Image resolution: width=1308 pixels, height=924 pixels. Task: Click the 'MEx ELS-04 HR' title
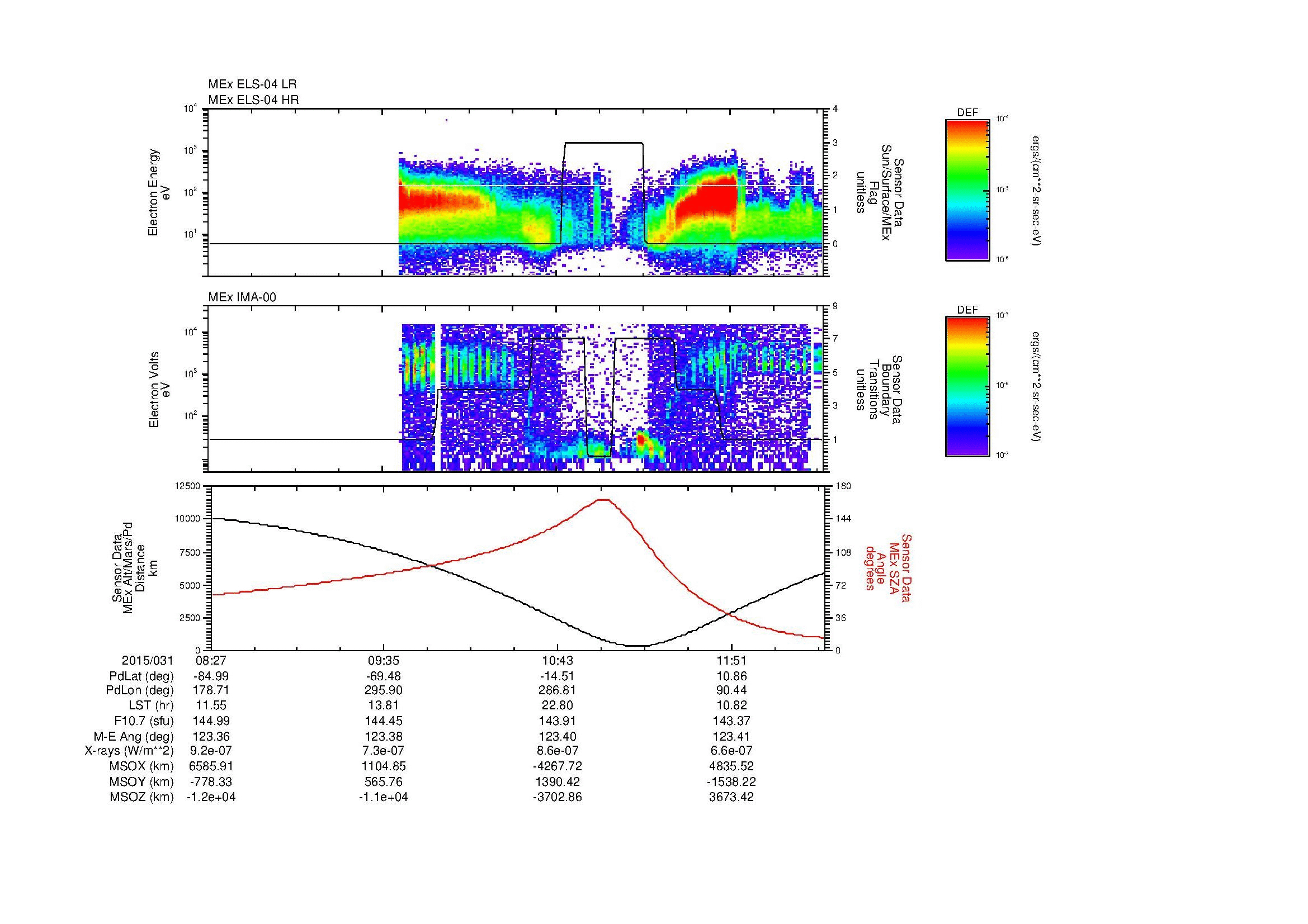coord(253,100)
